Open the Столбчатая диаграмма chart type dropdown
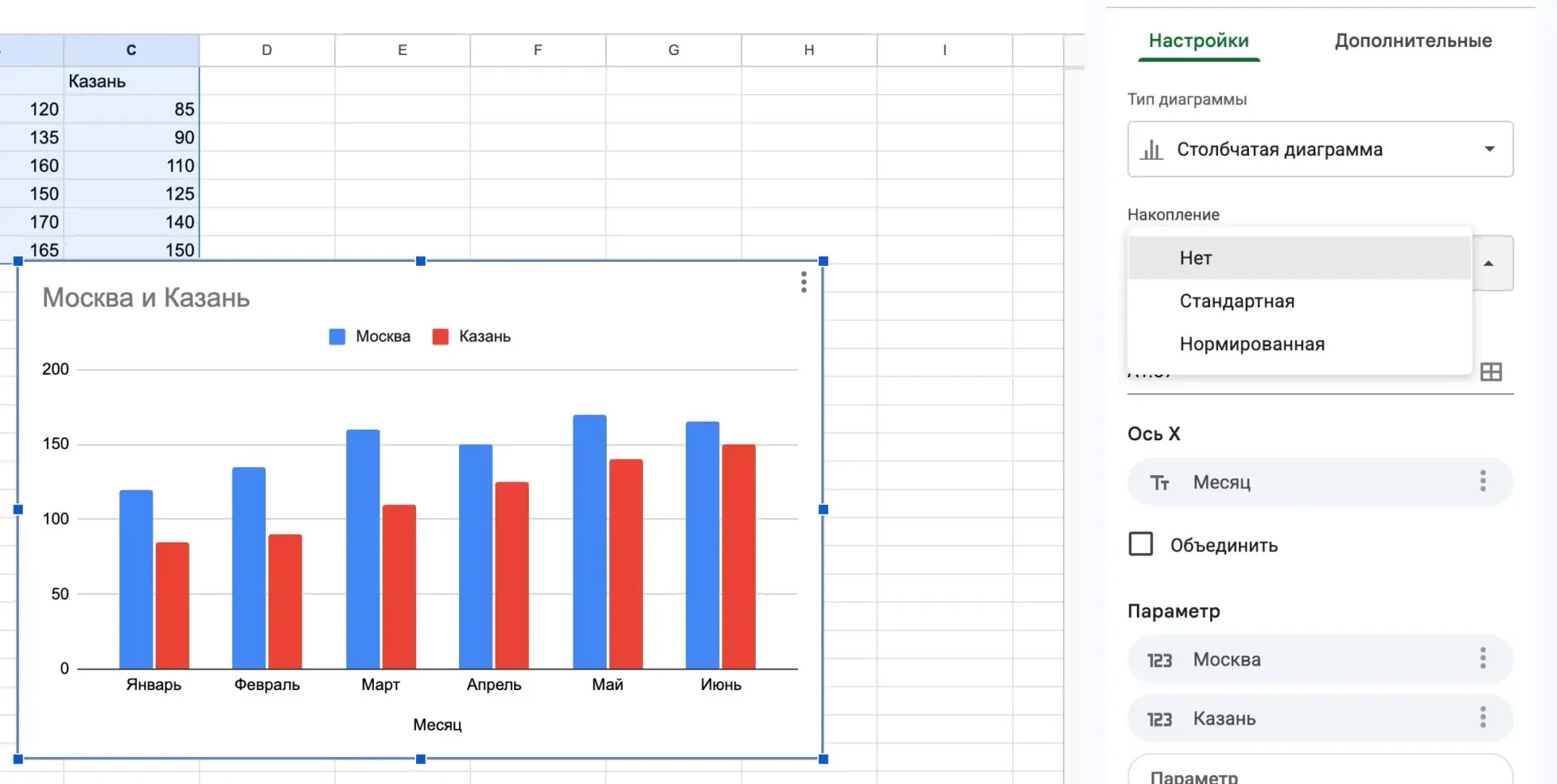Viewport: 1557px width, 784px height. (1320, 149)
